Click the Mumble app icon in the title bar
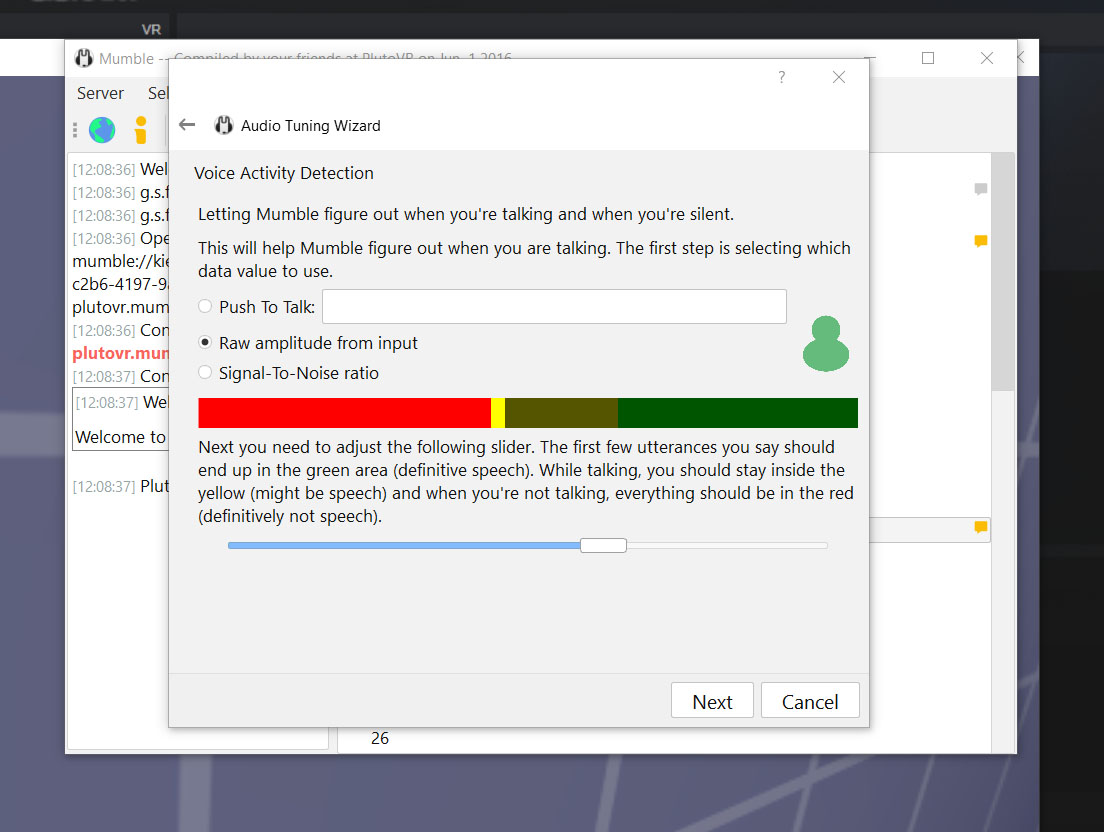 pos(84,58)
